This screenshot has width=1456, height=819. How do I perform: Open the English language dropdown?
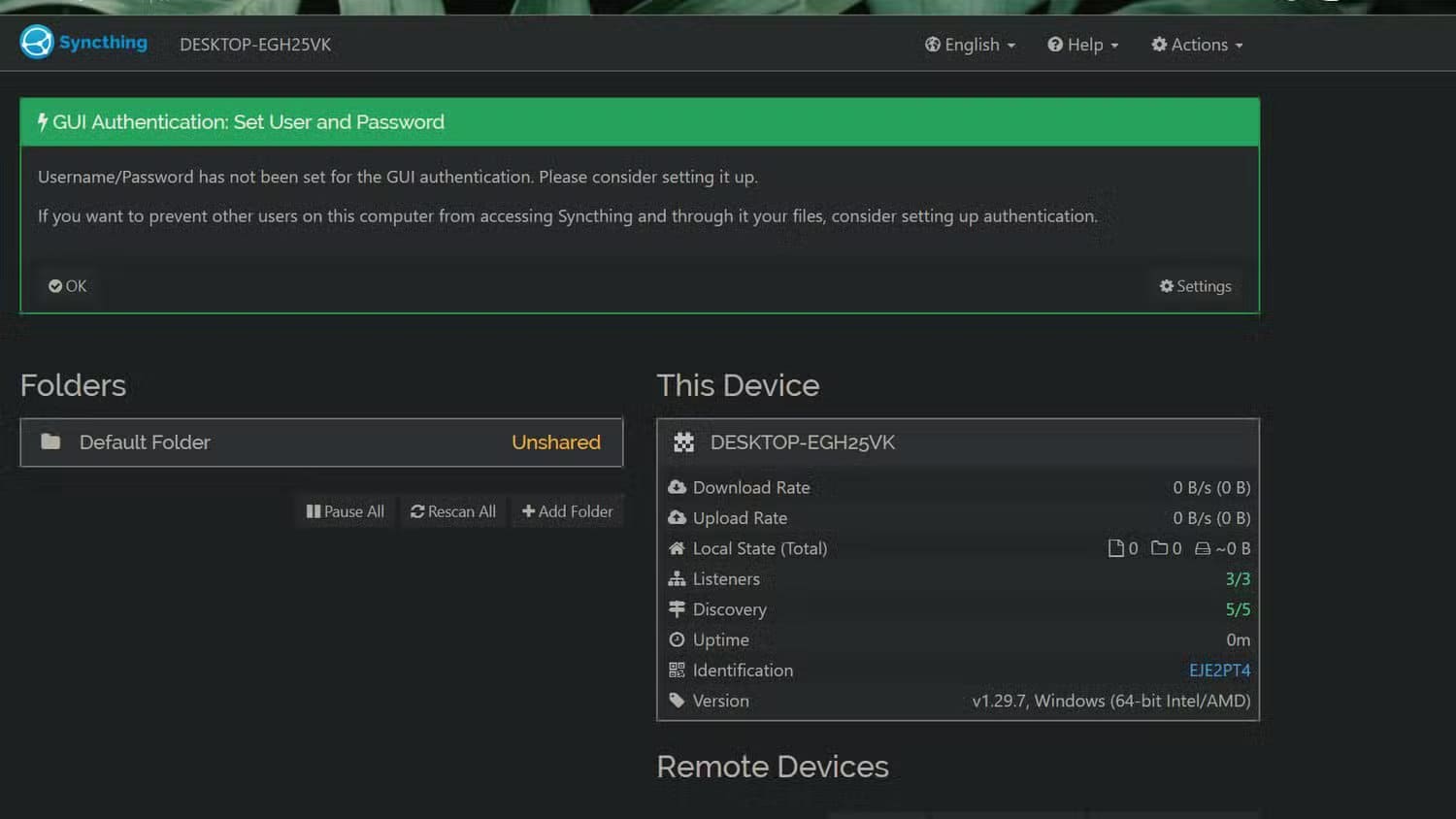970,45
